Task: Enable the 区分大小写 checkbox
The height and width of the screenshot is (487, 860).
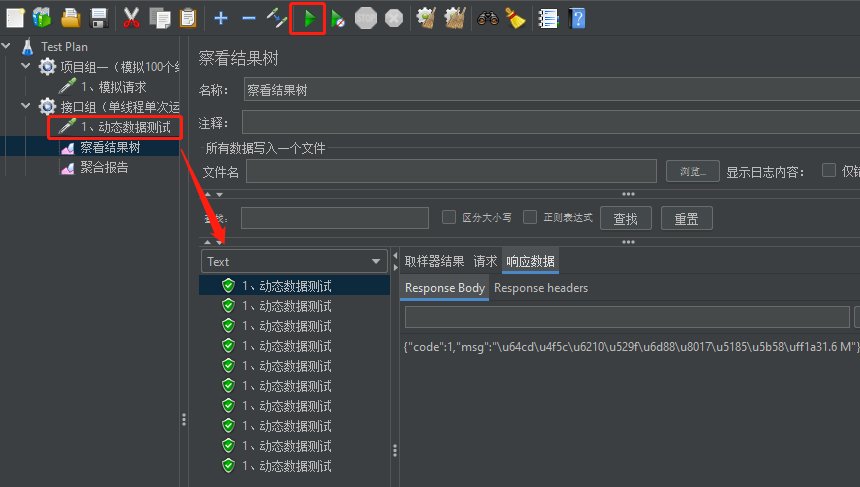Action: click(x=449, y=217)
